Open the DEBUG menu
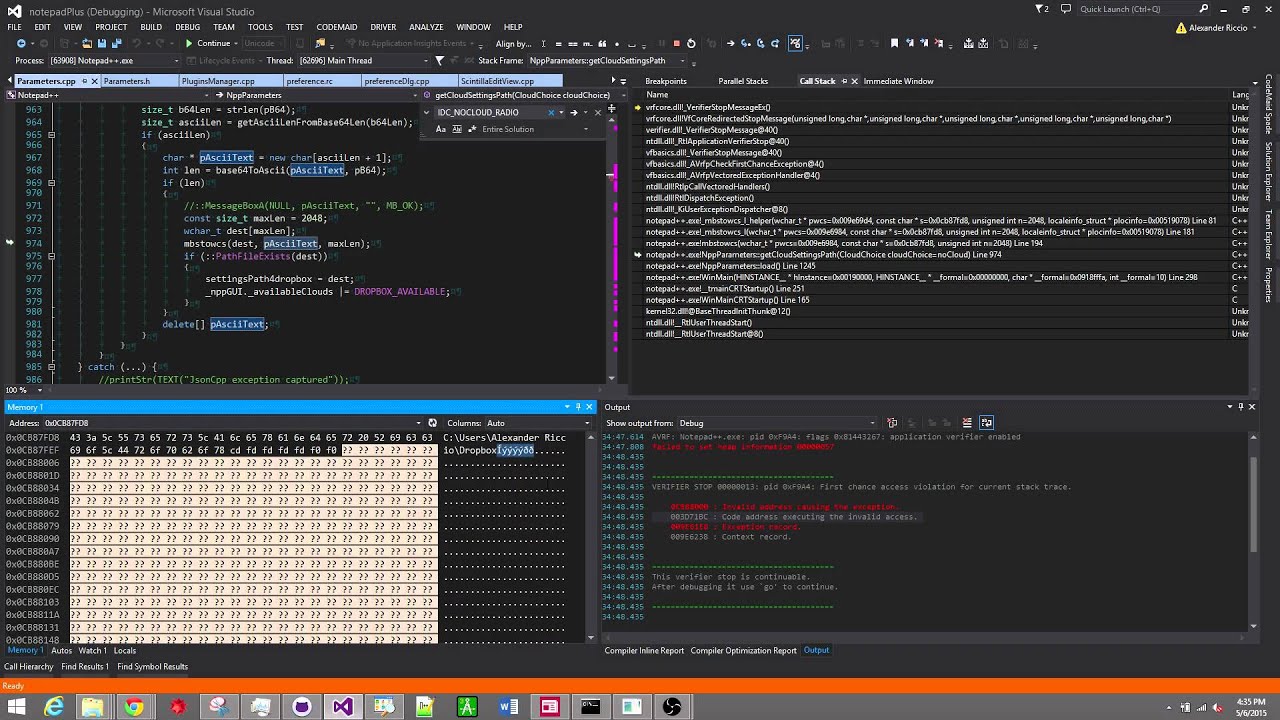 point(187,27)
